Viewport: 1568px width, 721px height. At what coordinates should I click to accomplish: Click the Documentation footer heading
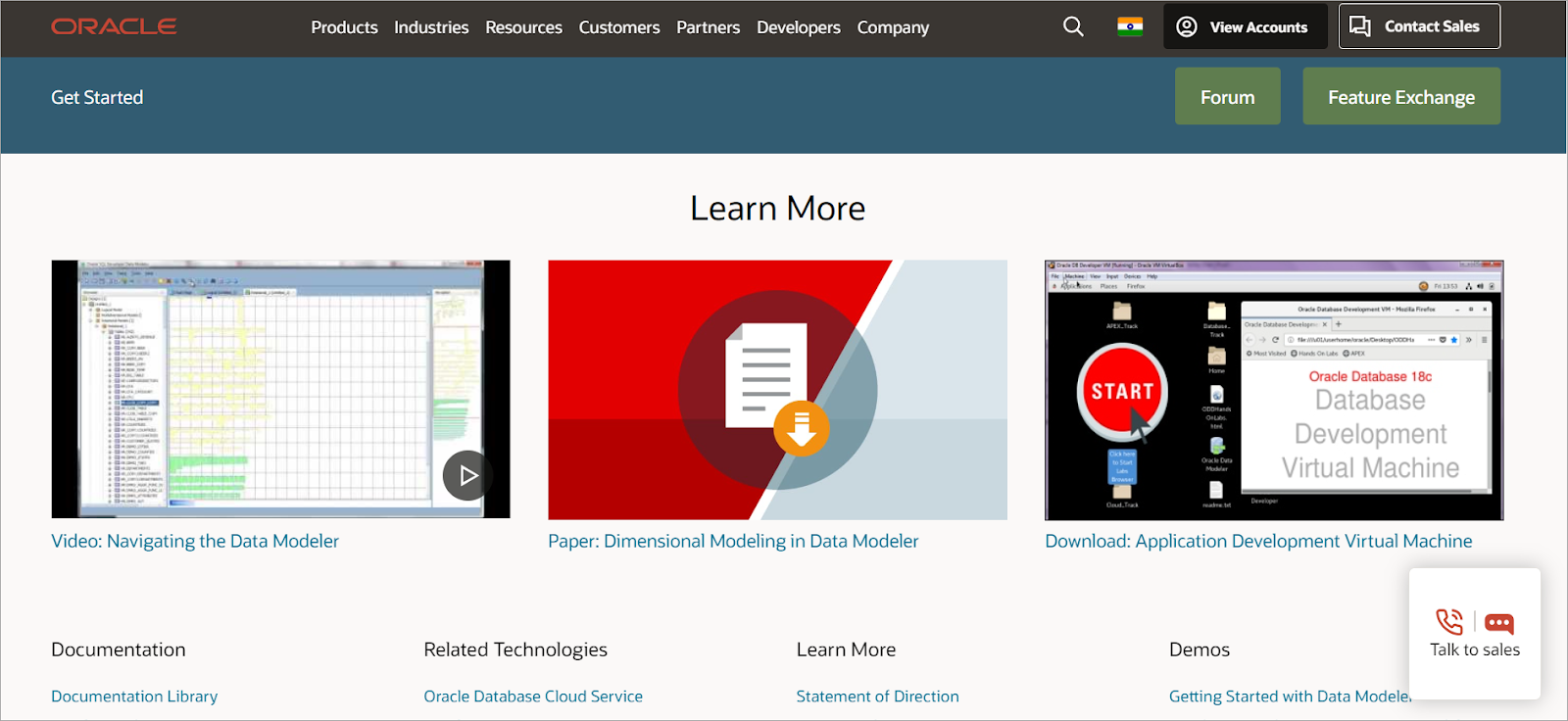pyautogui.click(x=119, y=649)
